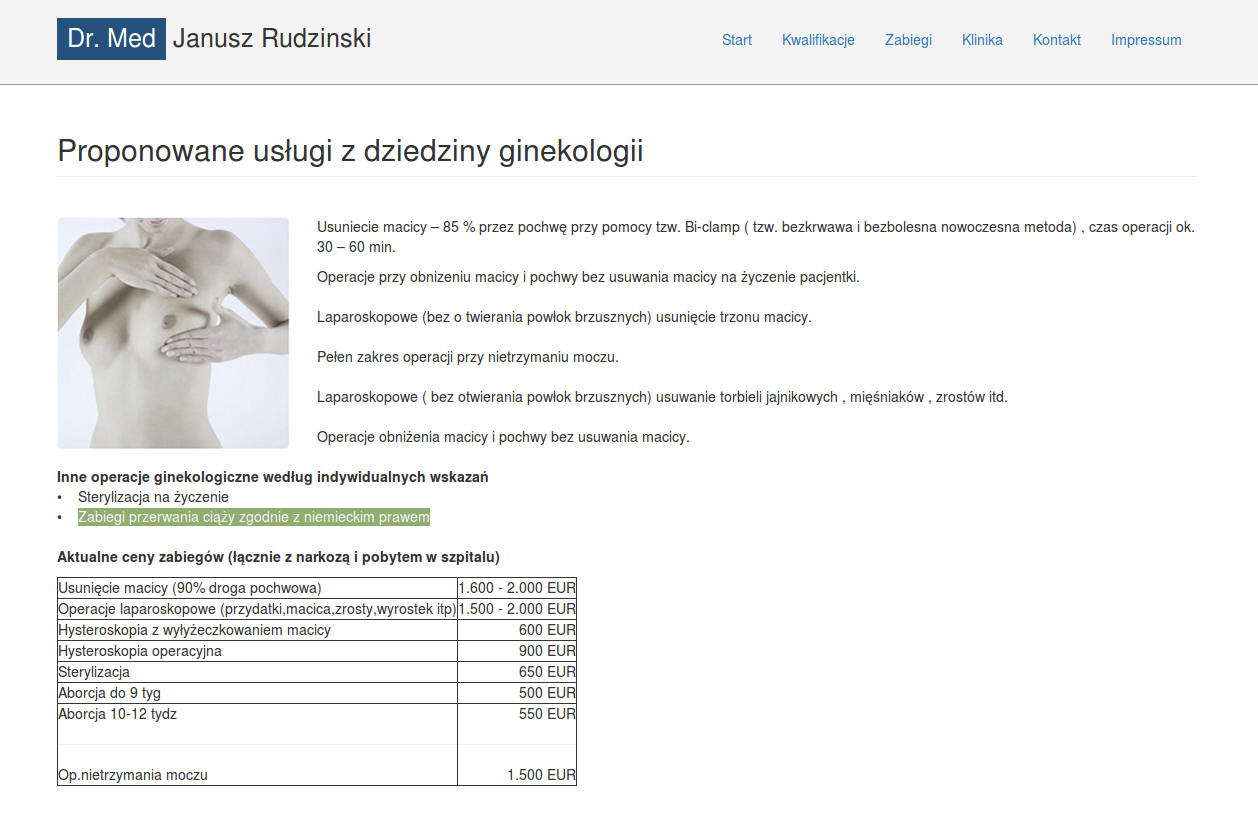
Task: Click the Impressum link
Action: tap(1146, 40)
